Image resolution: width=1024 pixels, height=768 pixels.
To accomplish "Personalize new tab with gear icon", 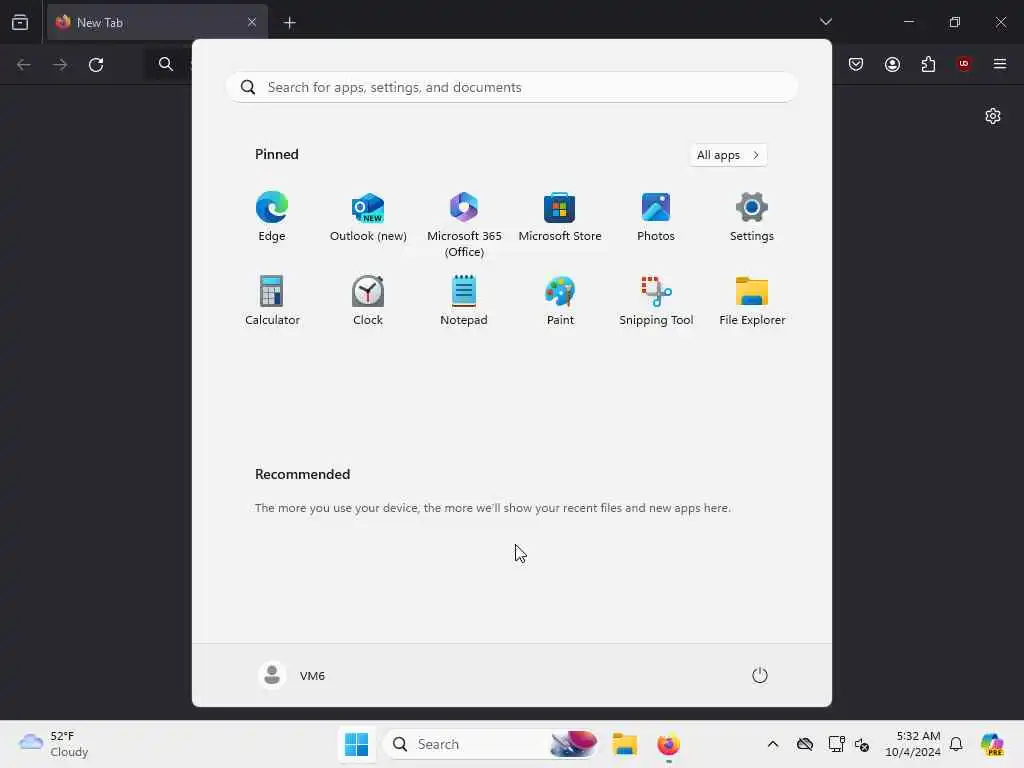I will (993, 116).
